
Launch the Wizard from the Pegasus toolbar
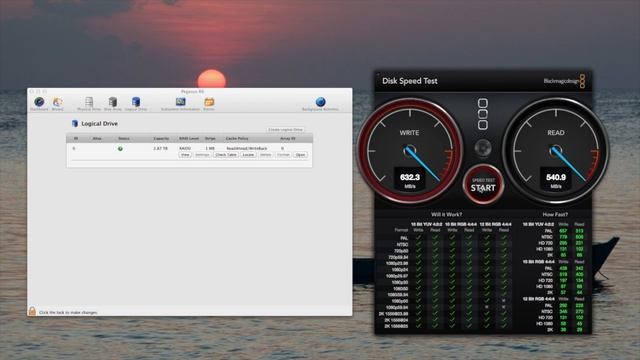point(58,104)
